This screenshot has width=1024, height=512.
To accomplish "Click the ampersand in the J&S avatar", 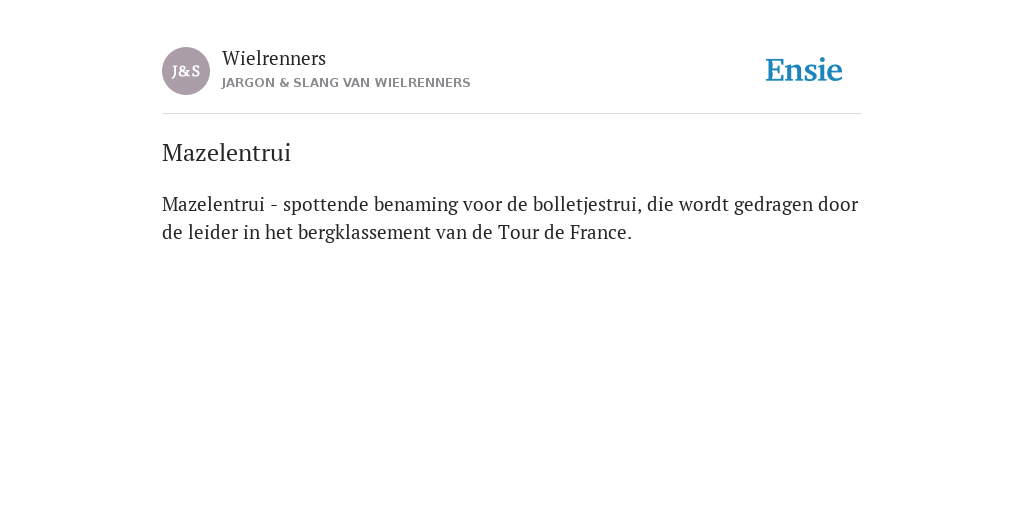I will [186, 72].
